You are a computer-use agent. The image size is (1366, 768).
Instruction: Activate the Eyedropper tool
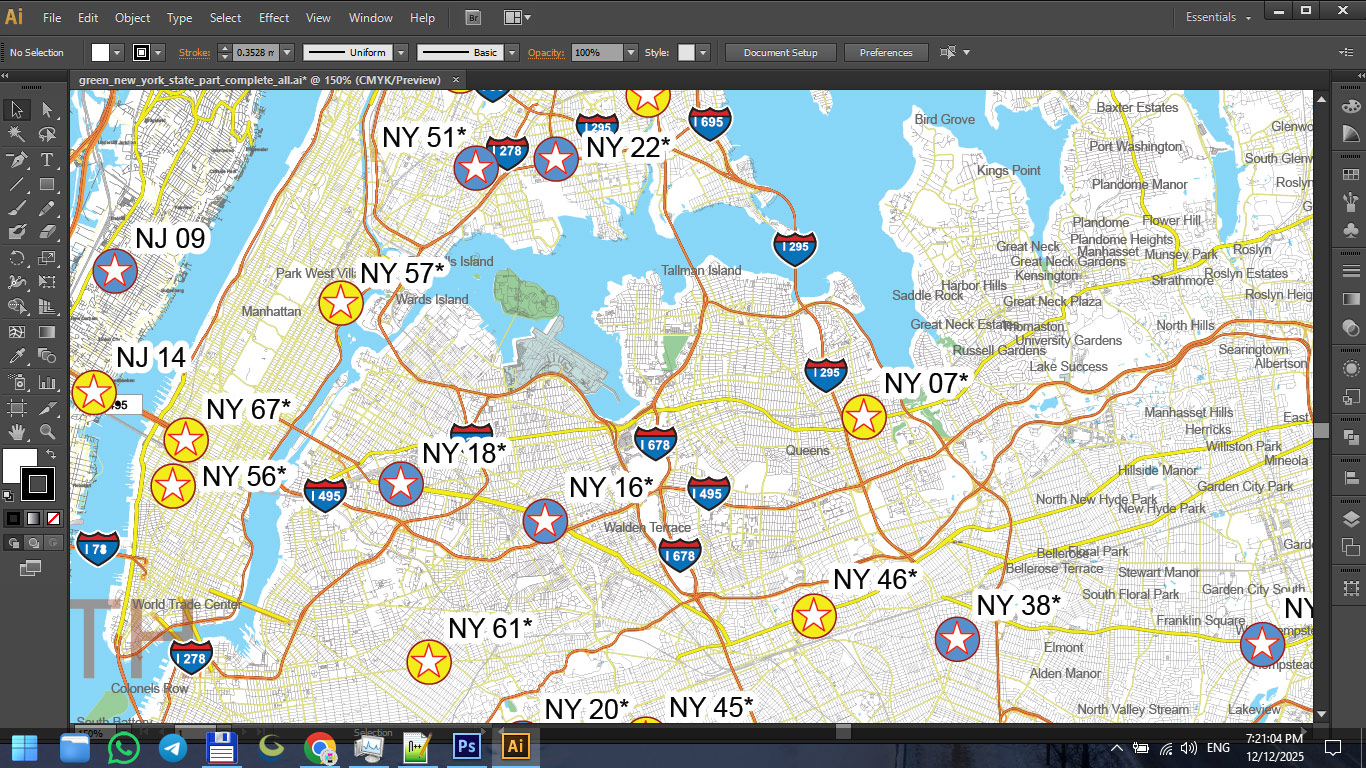tap(17, 357)
